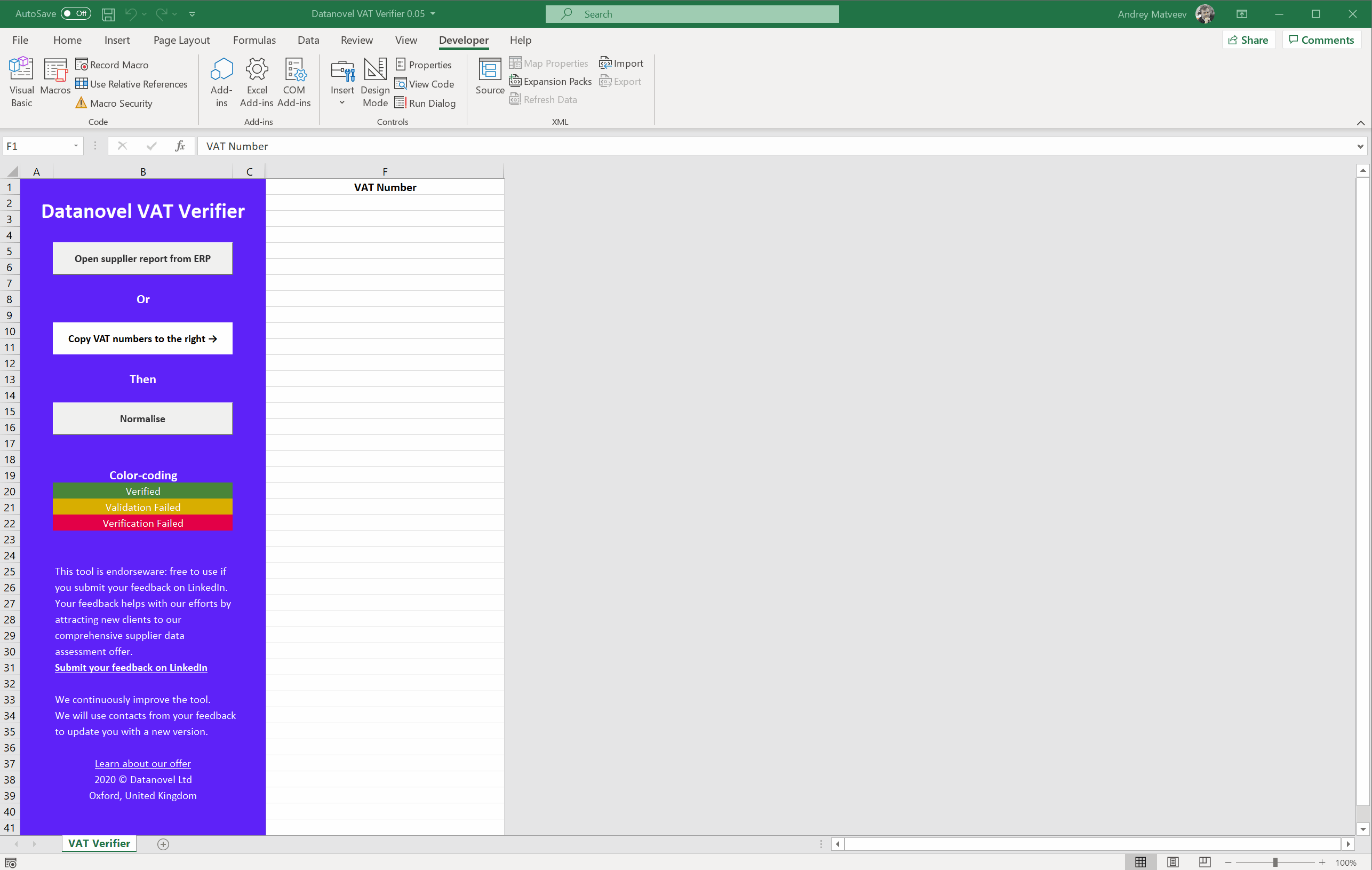Open COM Add-ins dialog
Image resolution: width=1372 pixels, height=870 pixels.
click(294, 82)
